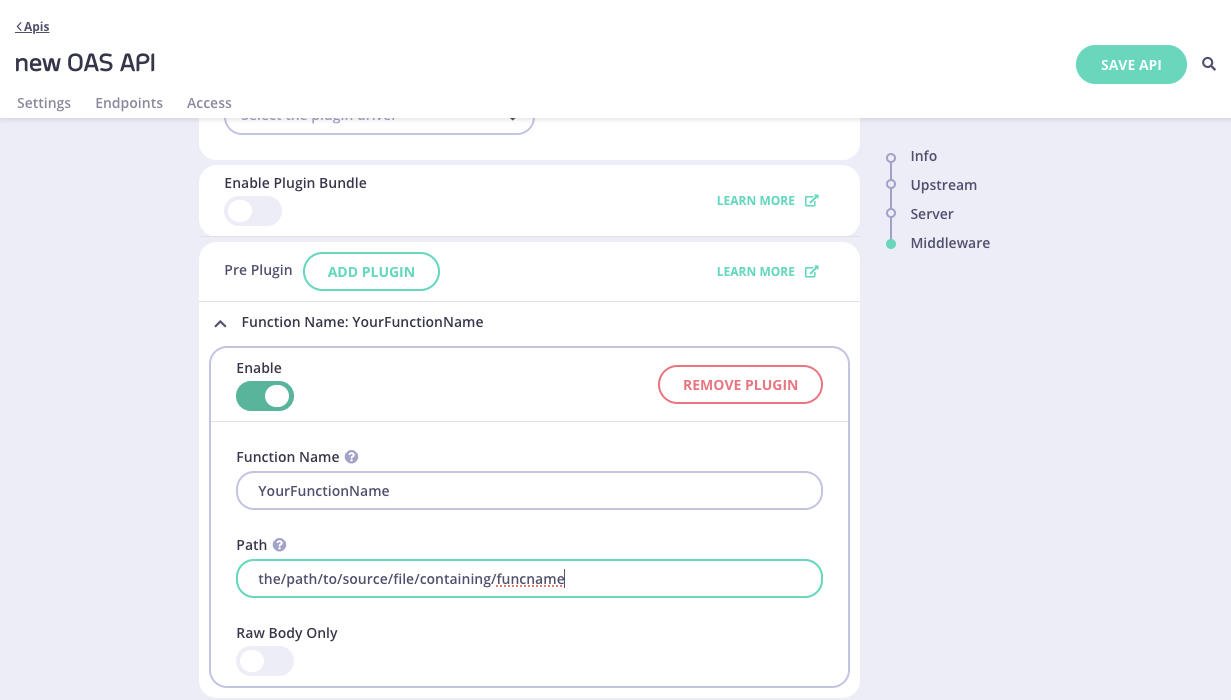
Task: Select the Info step in the sidebar
Action: coord(923,156)
